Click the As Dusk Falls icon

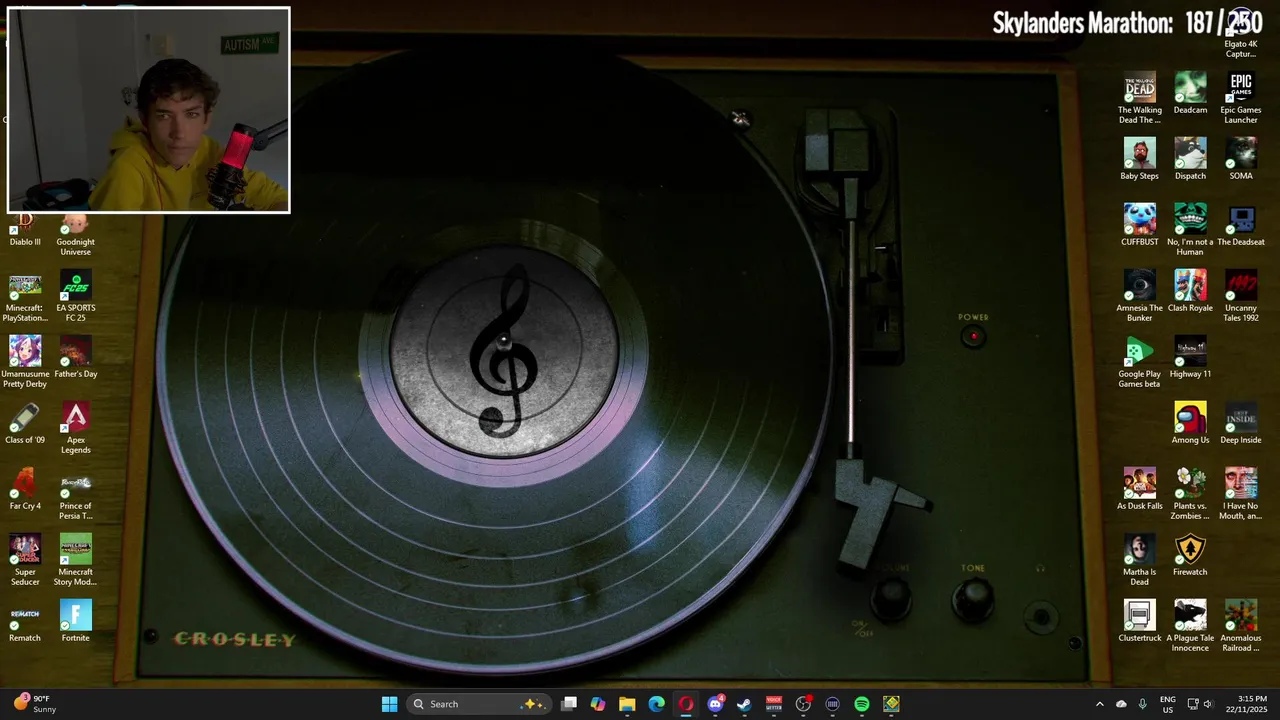[1140, 489]
